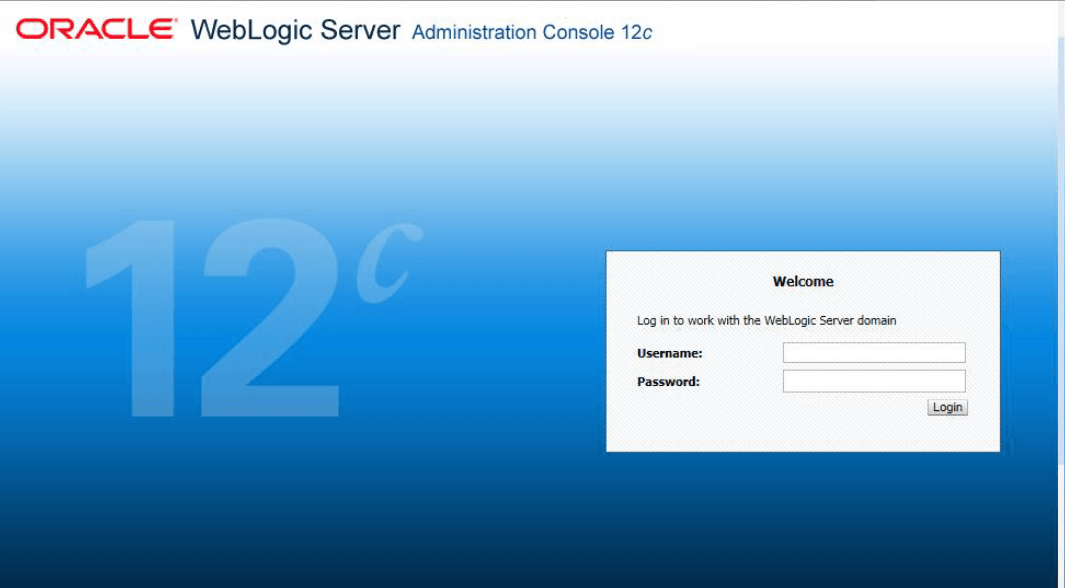The width and height of the screenshot is (1065, 588).
Task: Click inside the Username input field
Action: pos(873,352)
